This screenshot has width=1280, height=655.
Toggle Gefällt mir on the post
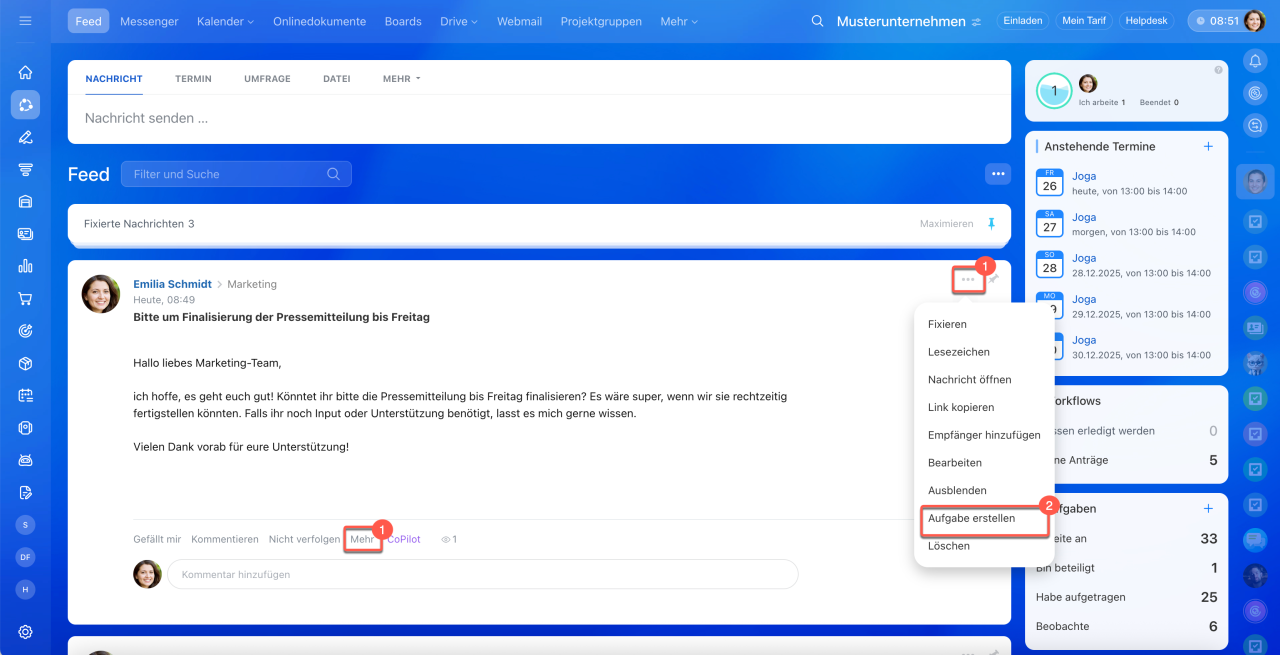pos(157,539)
